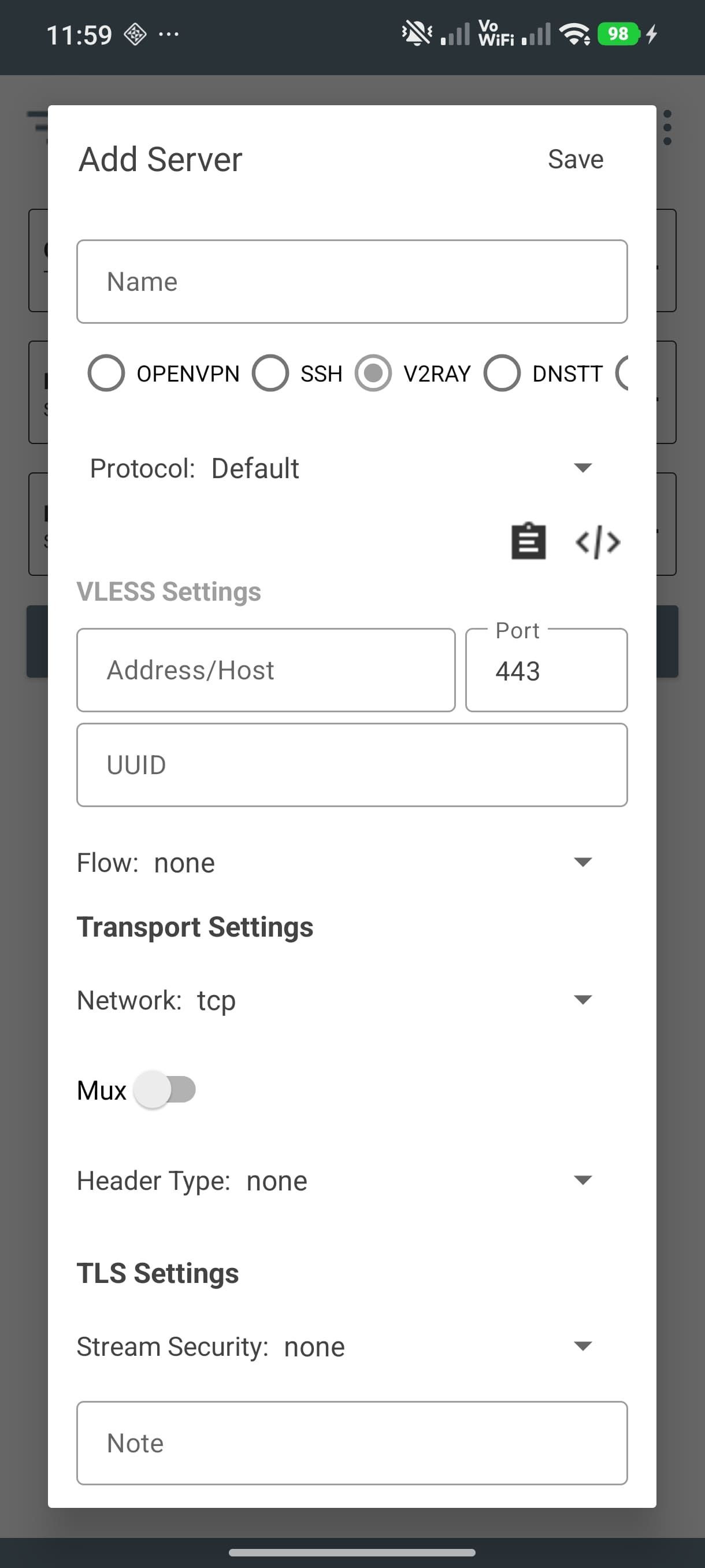Open the Network transport dropdown
Image resolution: width=705 pixels, height=1568 pixels.
[x=583, y=1000]
